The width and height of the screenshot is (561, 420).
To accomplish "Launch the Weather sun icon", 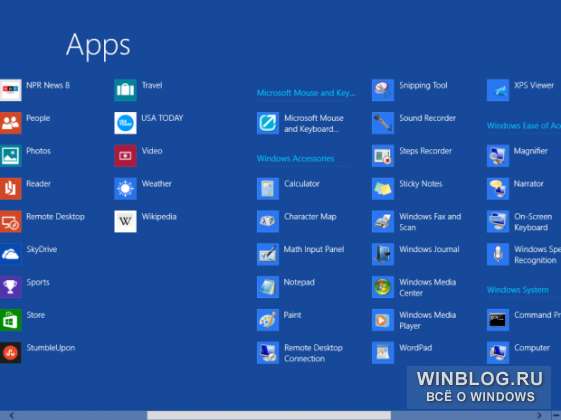I will pos(125,189).
